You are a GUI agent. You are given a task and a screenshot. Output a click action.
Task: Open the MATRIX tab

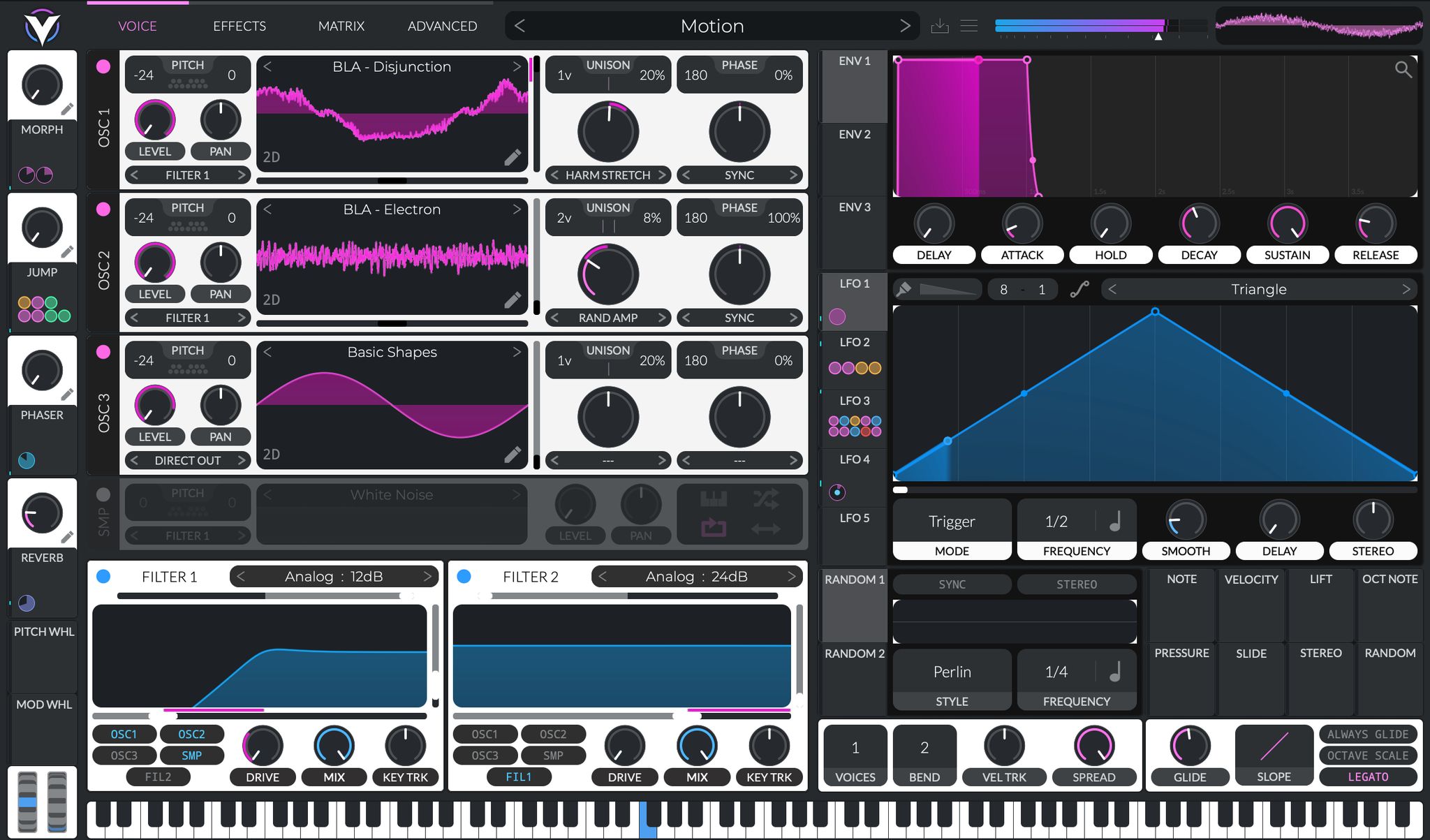pyautogui.click(x=341, y=27)
